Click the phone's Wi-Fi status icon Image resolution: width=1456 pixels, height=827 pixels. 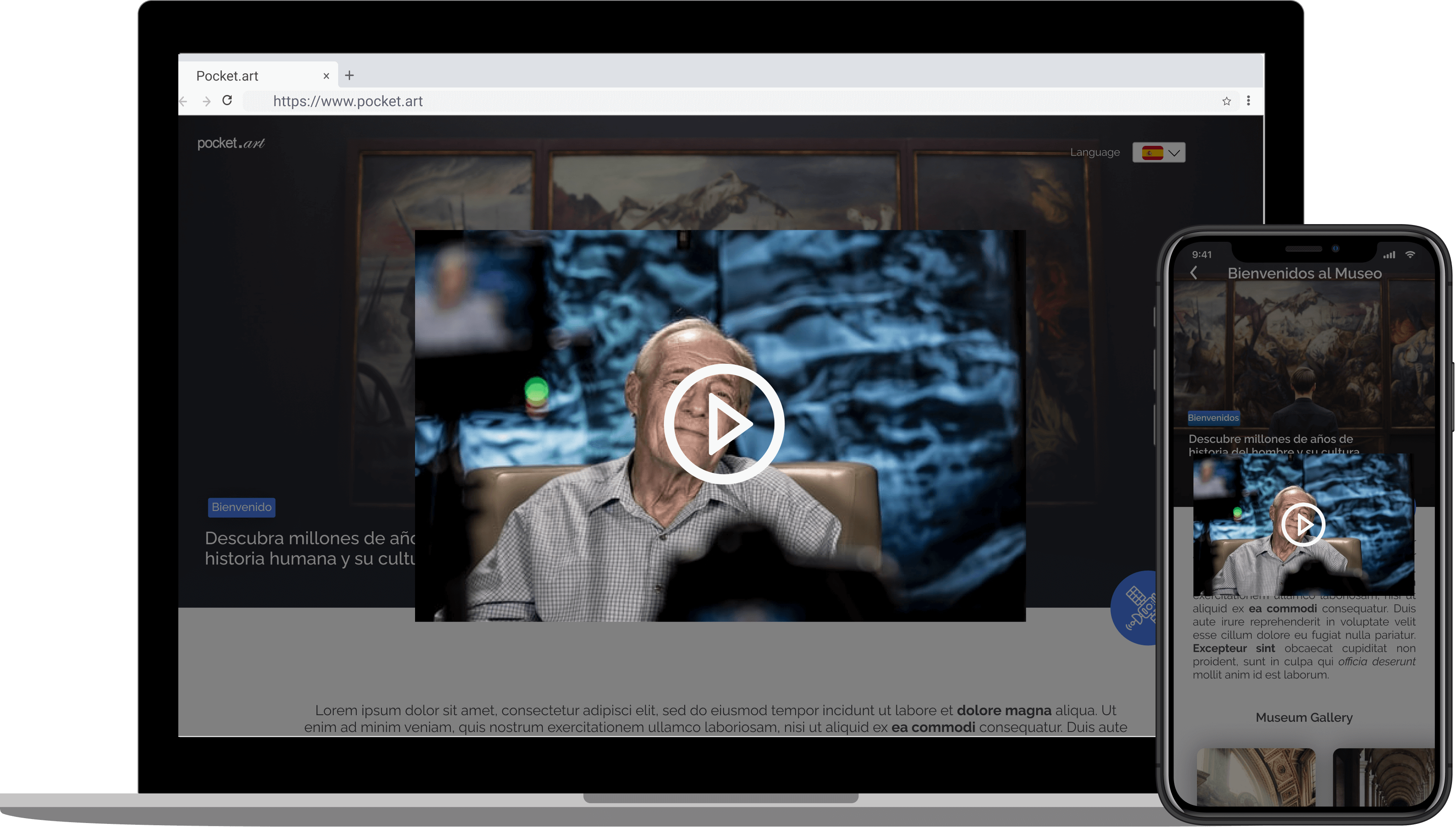1410,255
